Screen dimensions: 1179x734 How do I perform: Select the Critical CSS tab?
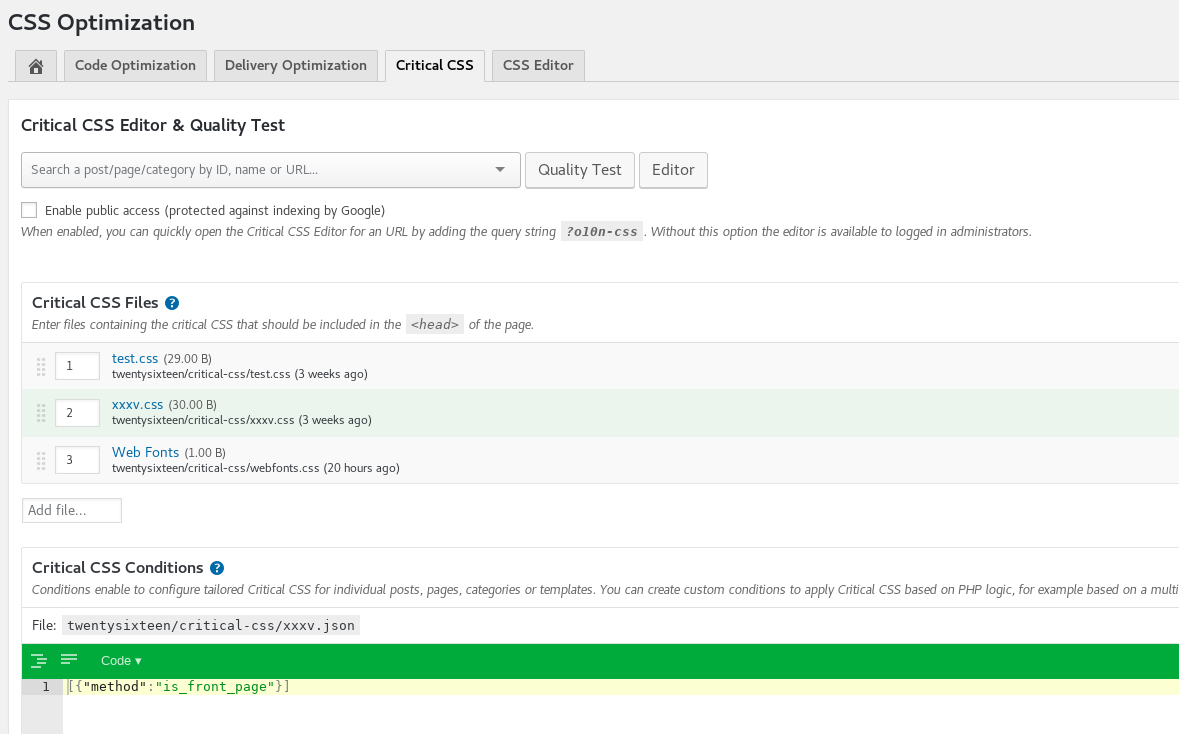(434, 65)
